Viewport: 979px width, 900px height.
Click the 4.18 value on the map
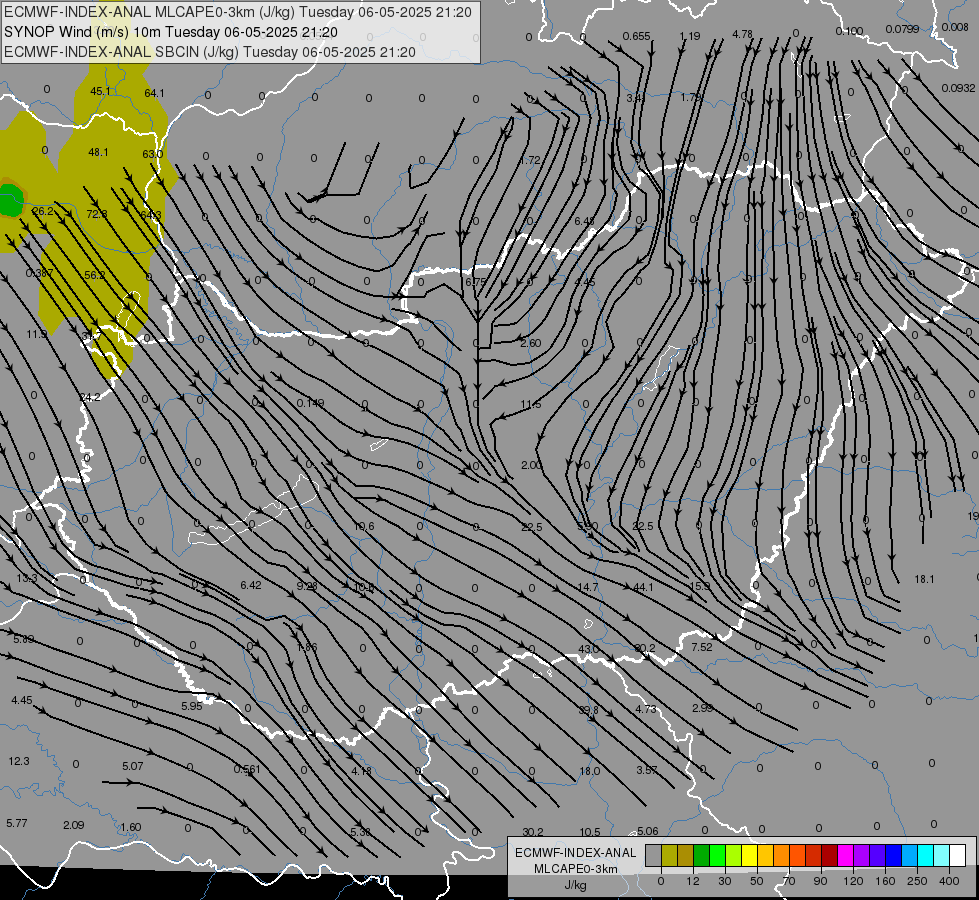(362, 771)
